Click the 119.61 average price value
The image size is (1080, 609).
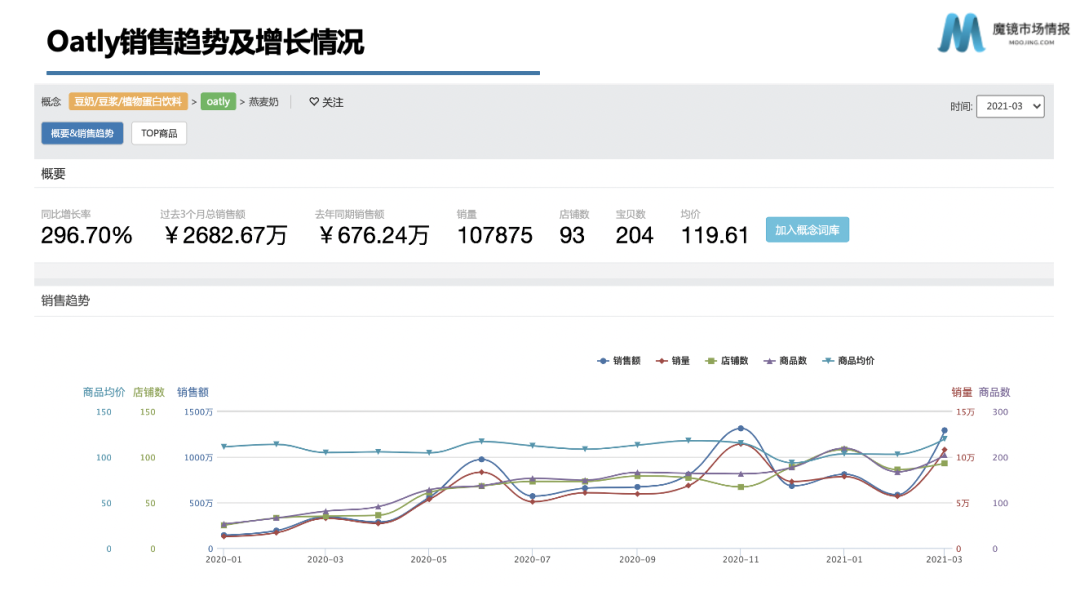(x=714, y=236)
